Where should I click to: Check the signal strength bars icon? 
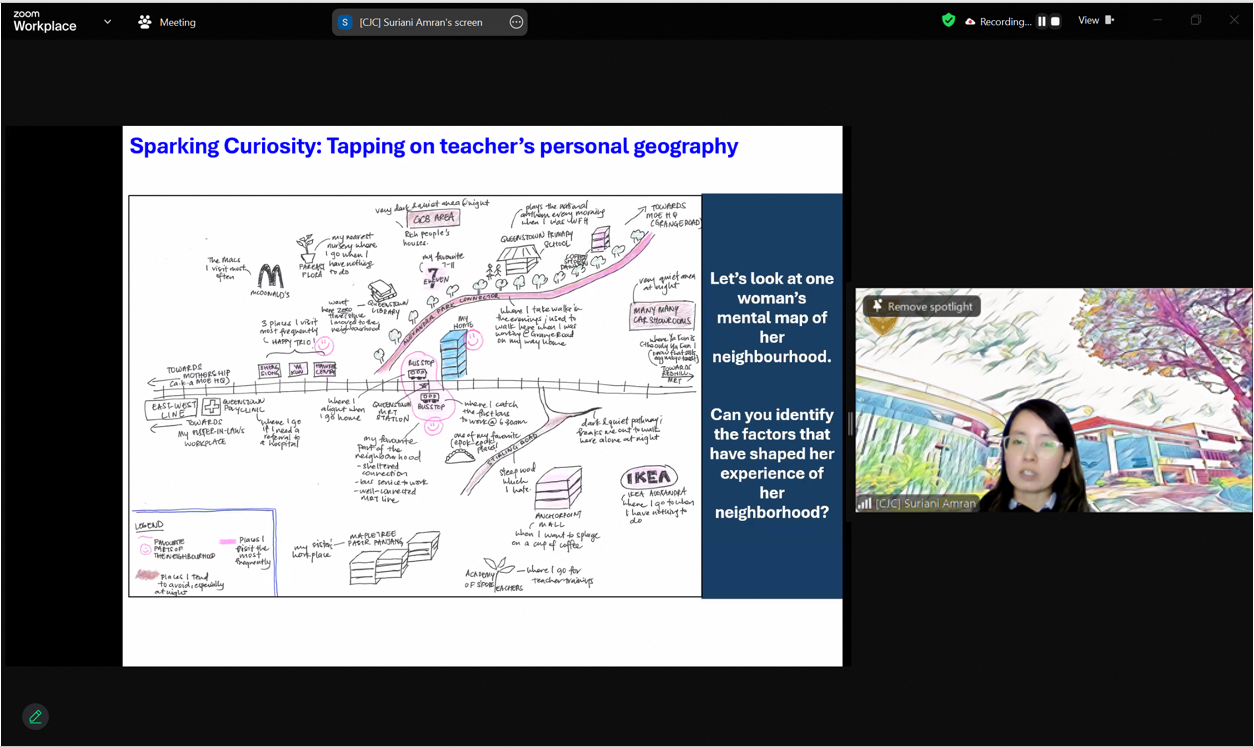[865, 504]
